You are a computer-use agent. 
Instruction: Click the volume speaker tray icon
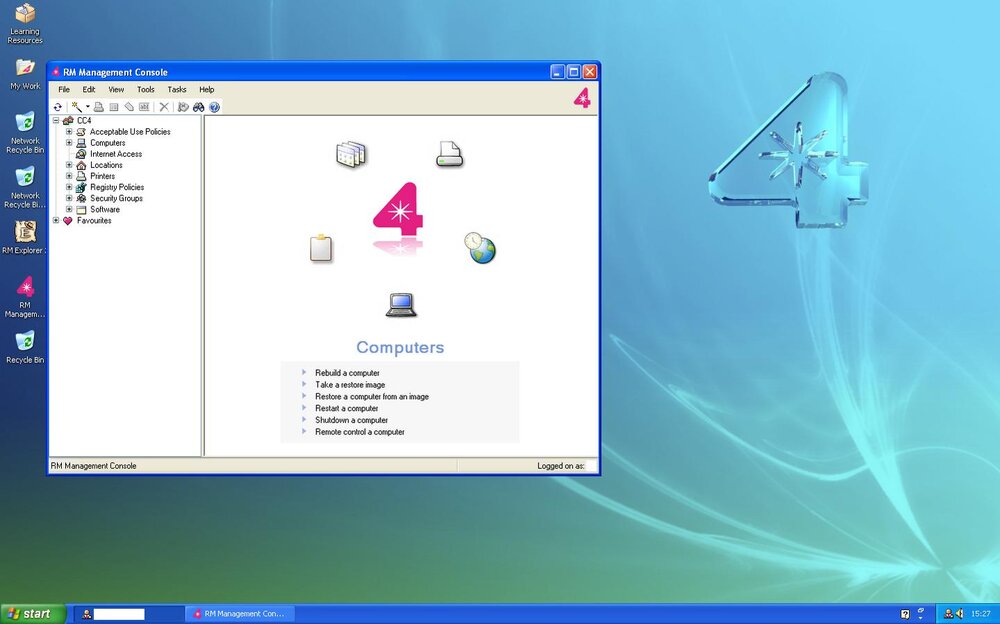coord(960,614)
